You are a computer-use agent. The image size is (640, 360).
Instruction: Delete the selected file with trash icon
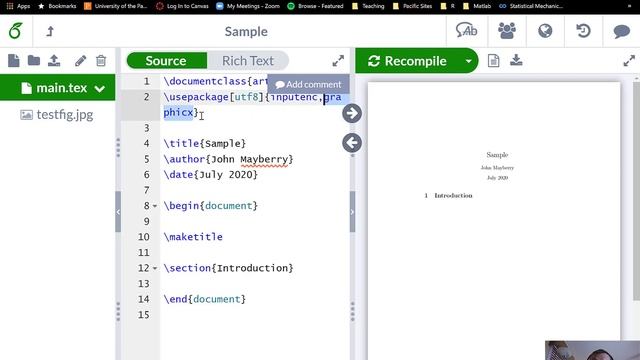101,61
